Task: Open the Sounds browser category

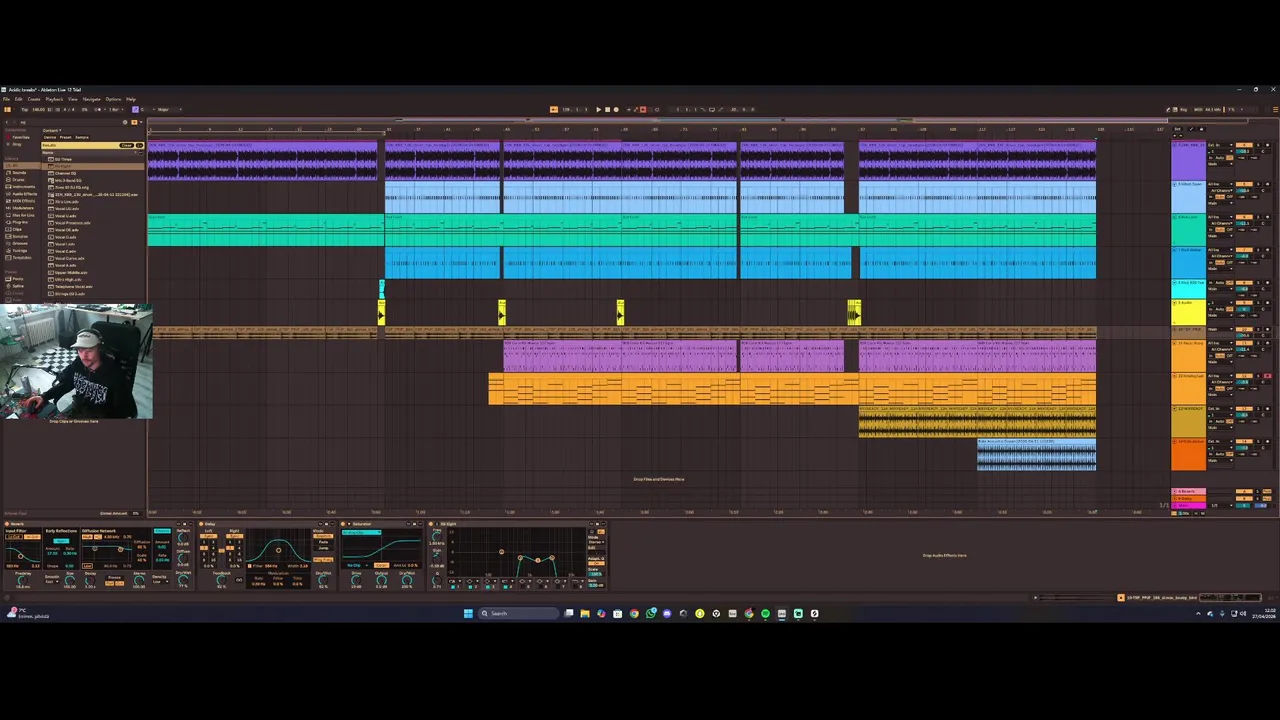Action: (17, 173)
